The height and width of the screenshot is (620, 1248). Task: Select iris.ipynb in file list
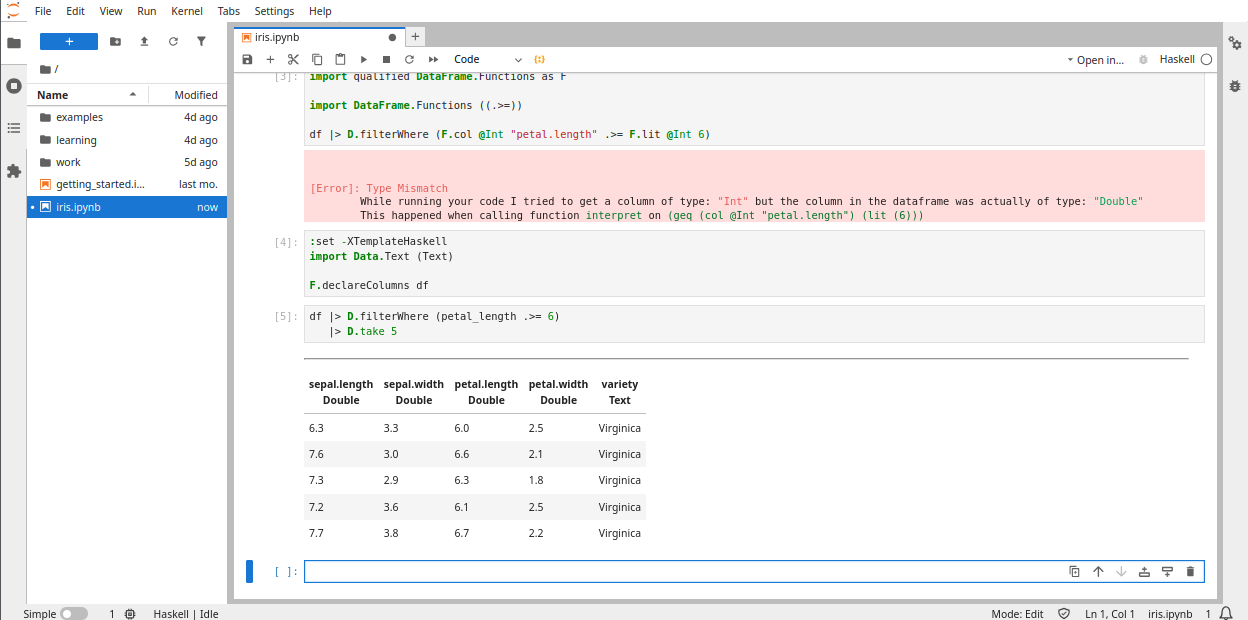point(127,207)
